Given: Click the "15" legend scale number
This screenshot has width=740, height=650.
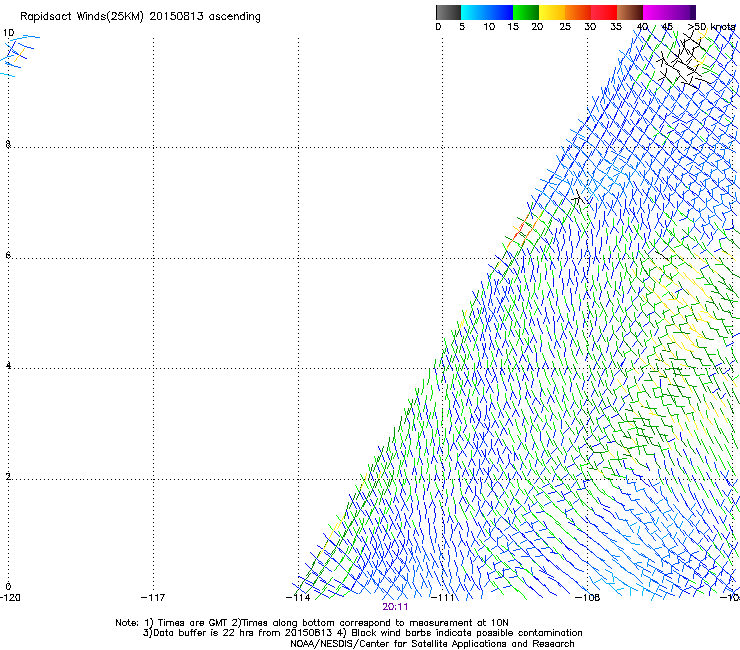Looking at the screenshot, I should click(513, 27).
